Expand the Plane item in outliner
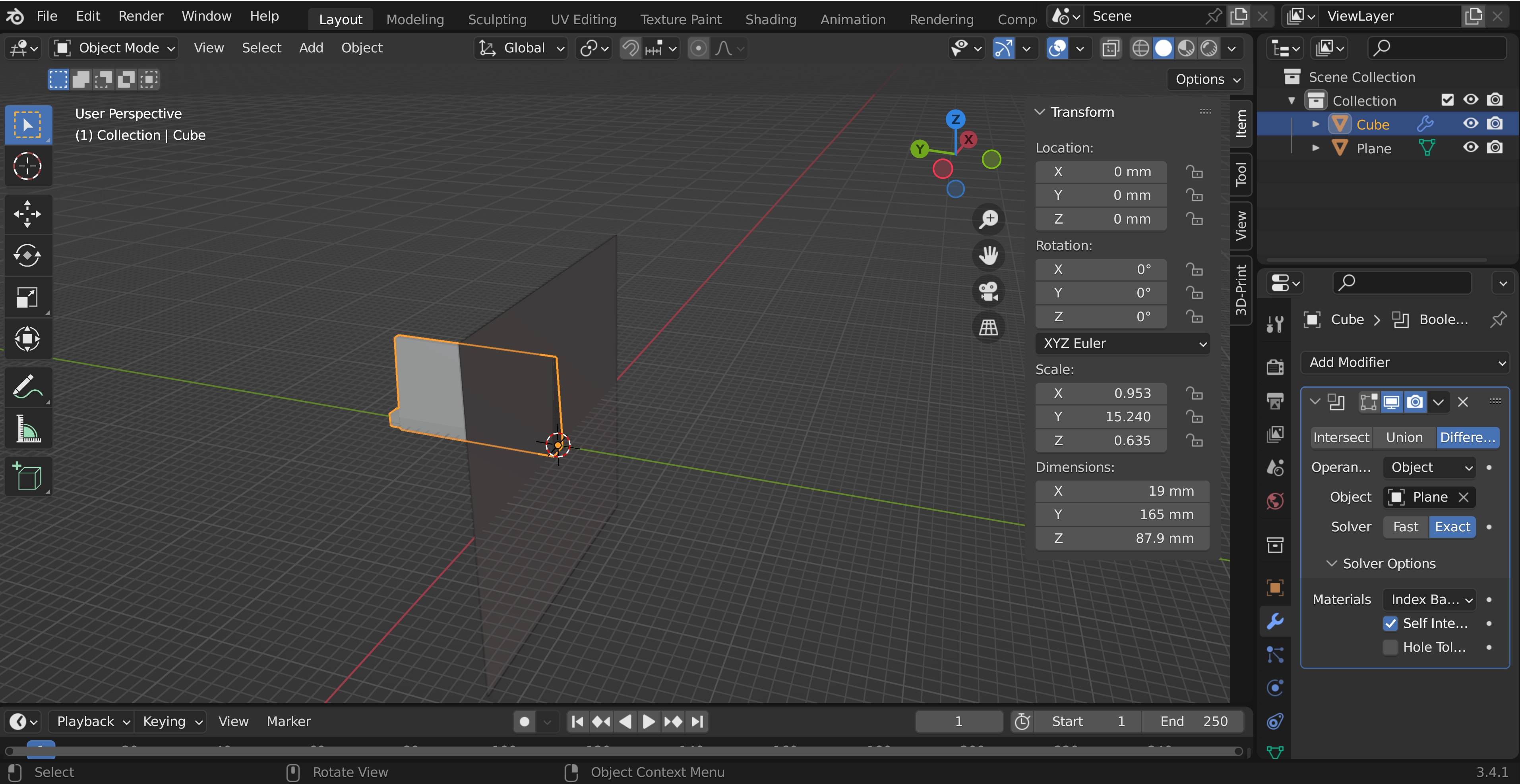The height and width of the screenshot is (784, 1520). coord(1315,148)
